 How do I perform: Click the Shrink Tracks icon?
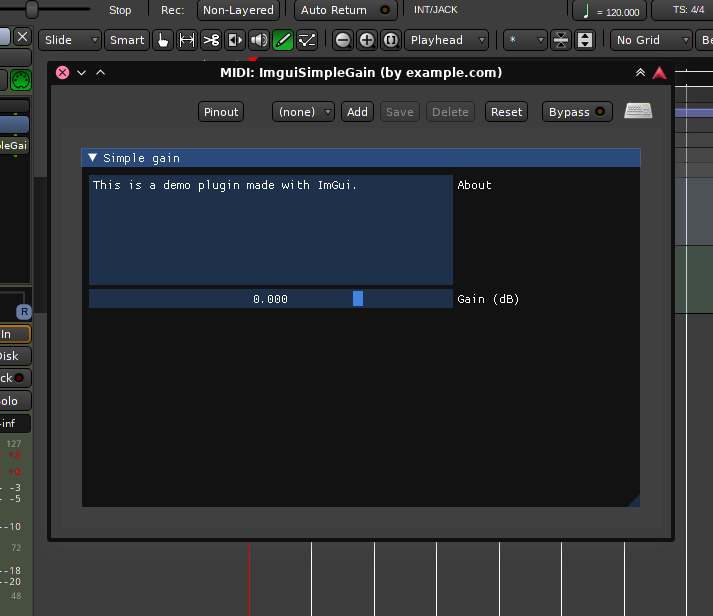pos(561,40)
